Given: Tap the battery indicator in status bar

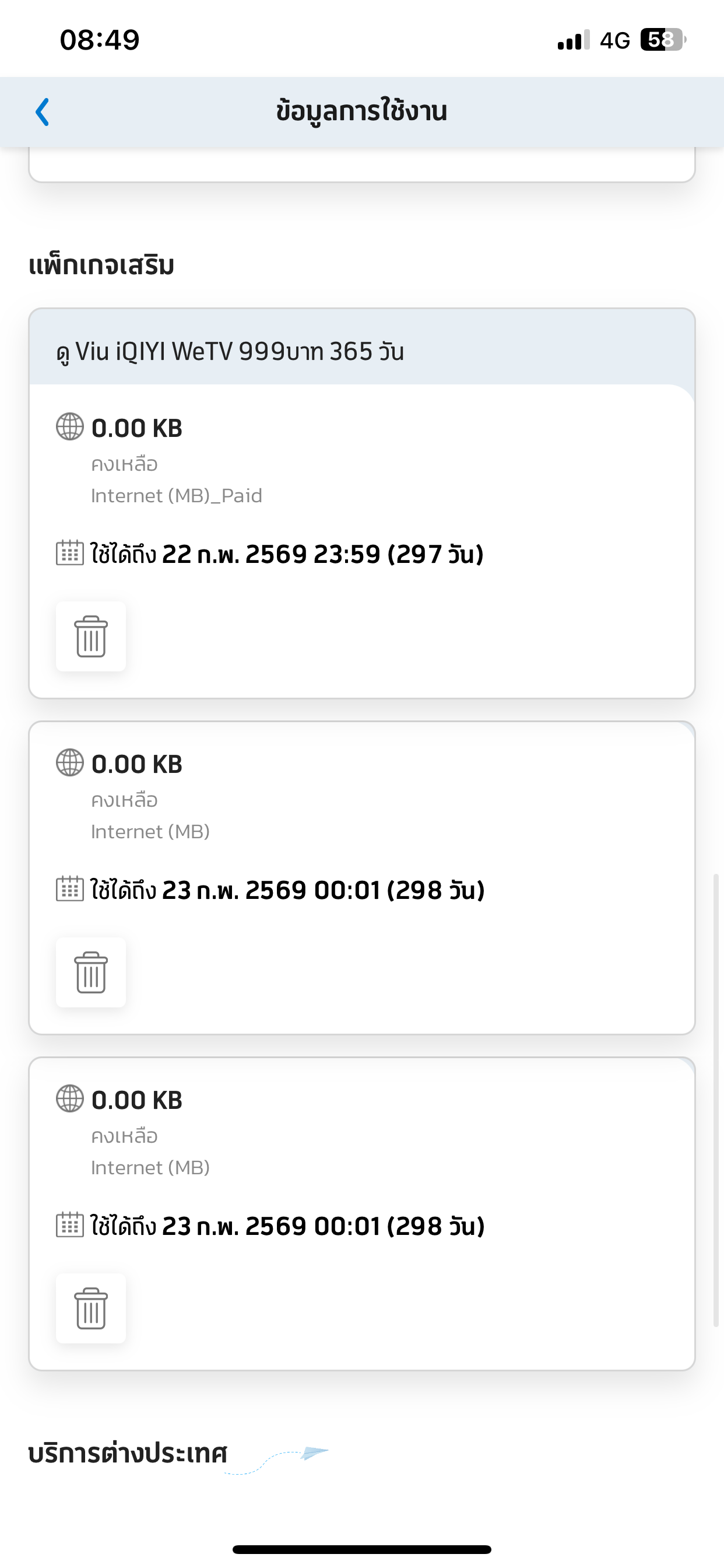Looking at the screenshot, I should (x=663, y=40).
